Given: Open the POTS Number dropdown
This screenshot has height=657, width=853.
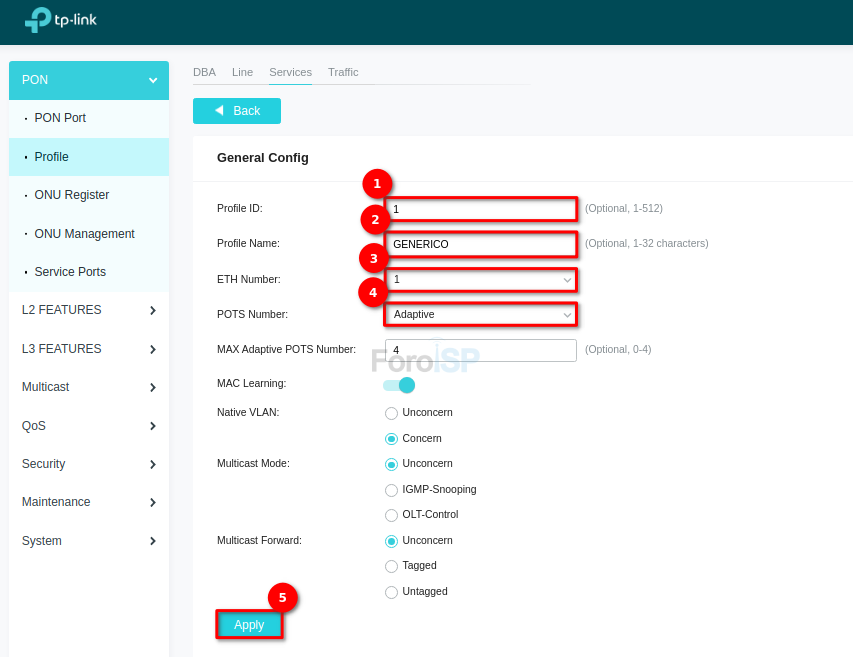Looking at the screenshot, I should pyautogui.click(x=480, y=314).
